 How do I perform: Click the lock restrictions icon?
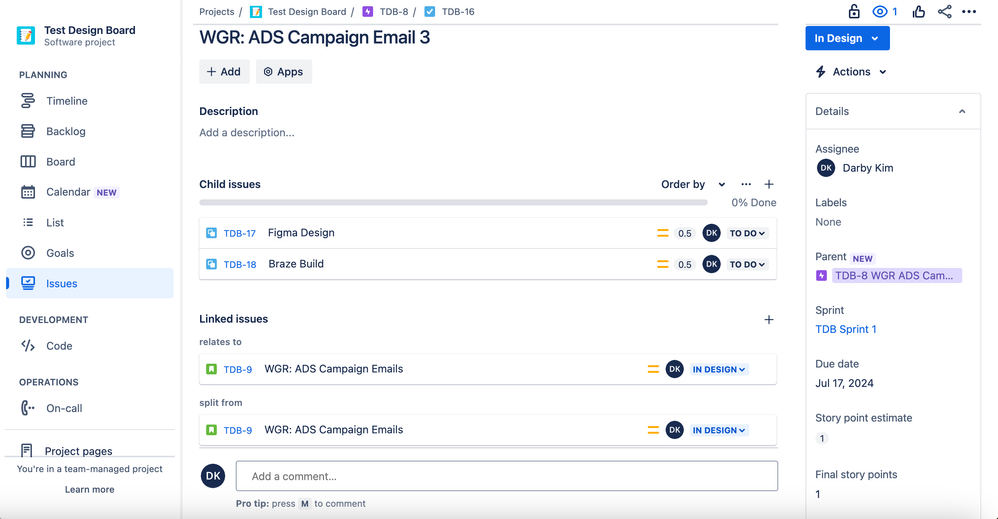854,11
